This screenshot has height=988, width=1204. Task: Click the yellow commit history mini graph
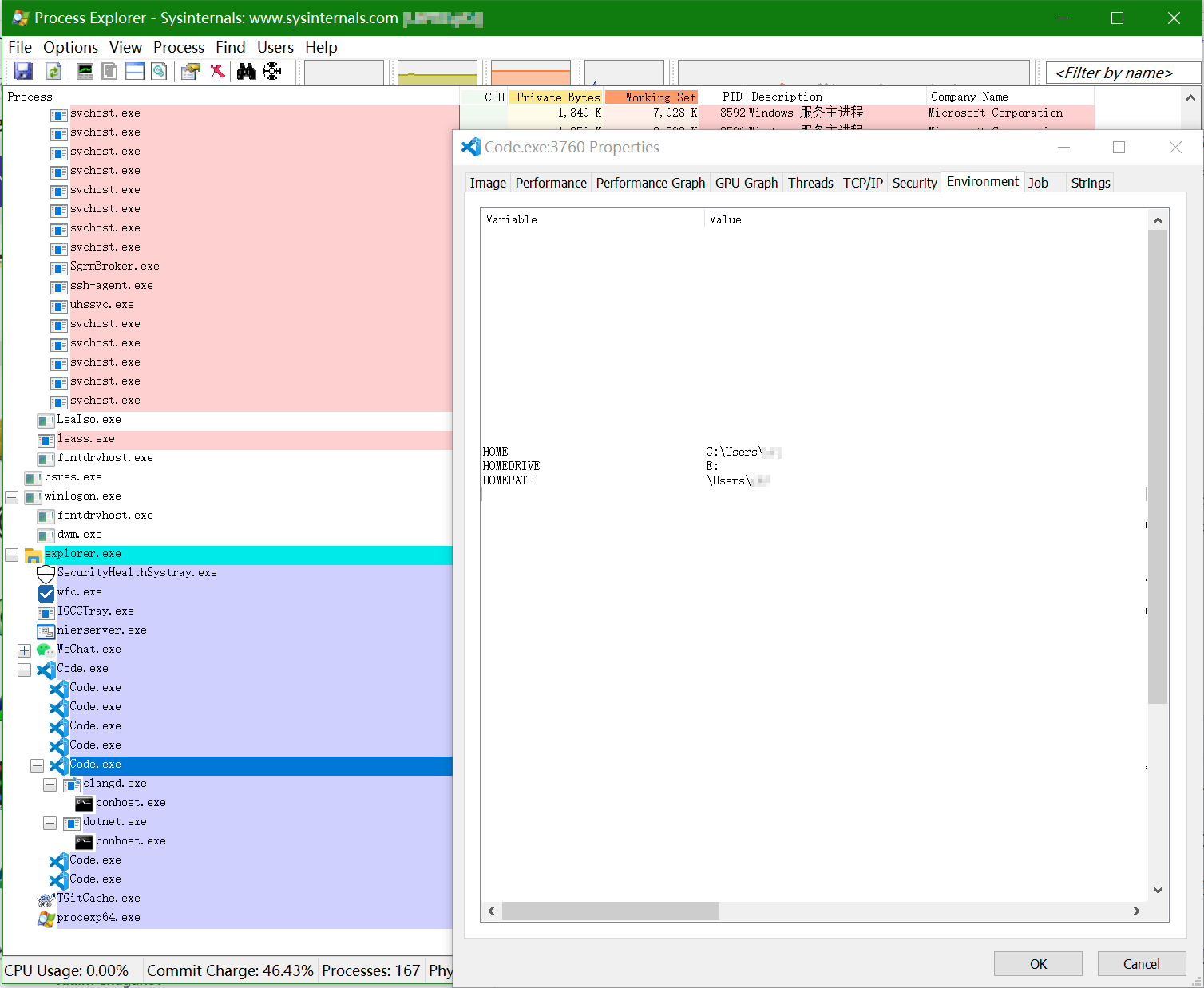(438, 73)
